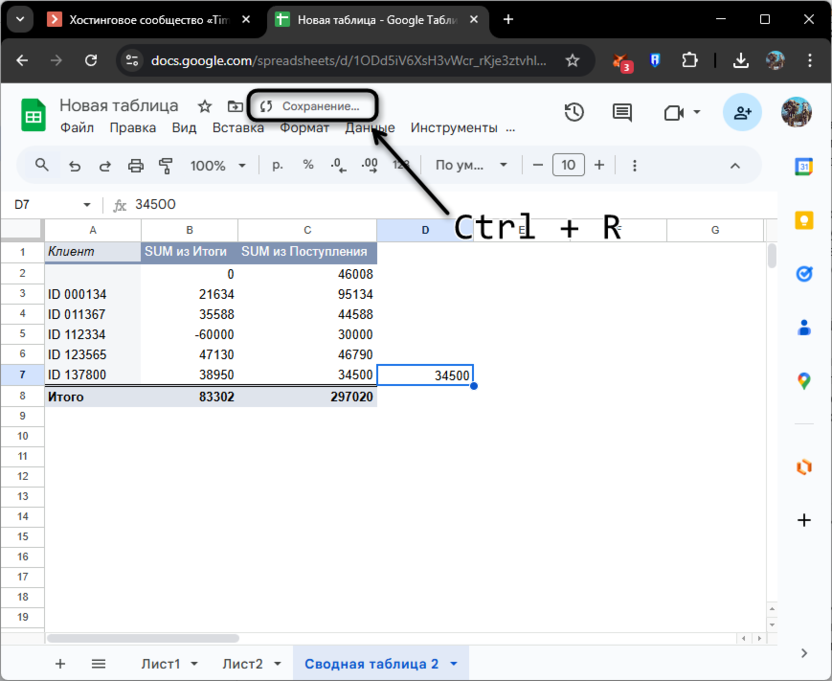Open Google Maps side panel icon
Image resolution: width=832 pixels, height=681 pixels.
804,380
